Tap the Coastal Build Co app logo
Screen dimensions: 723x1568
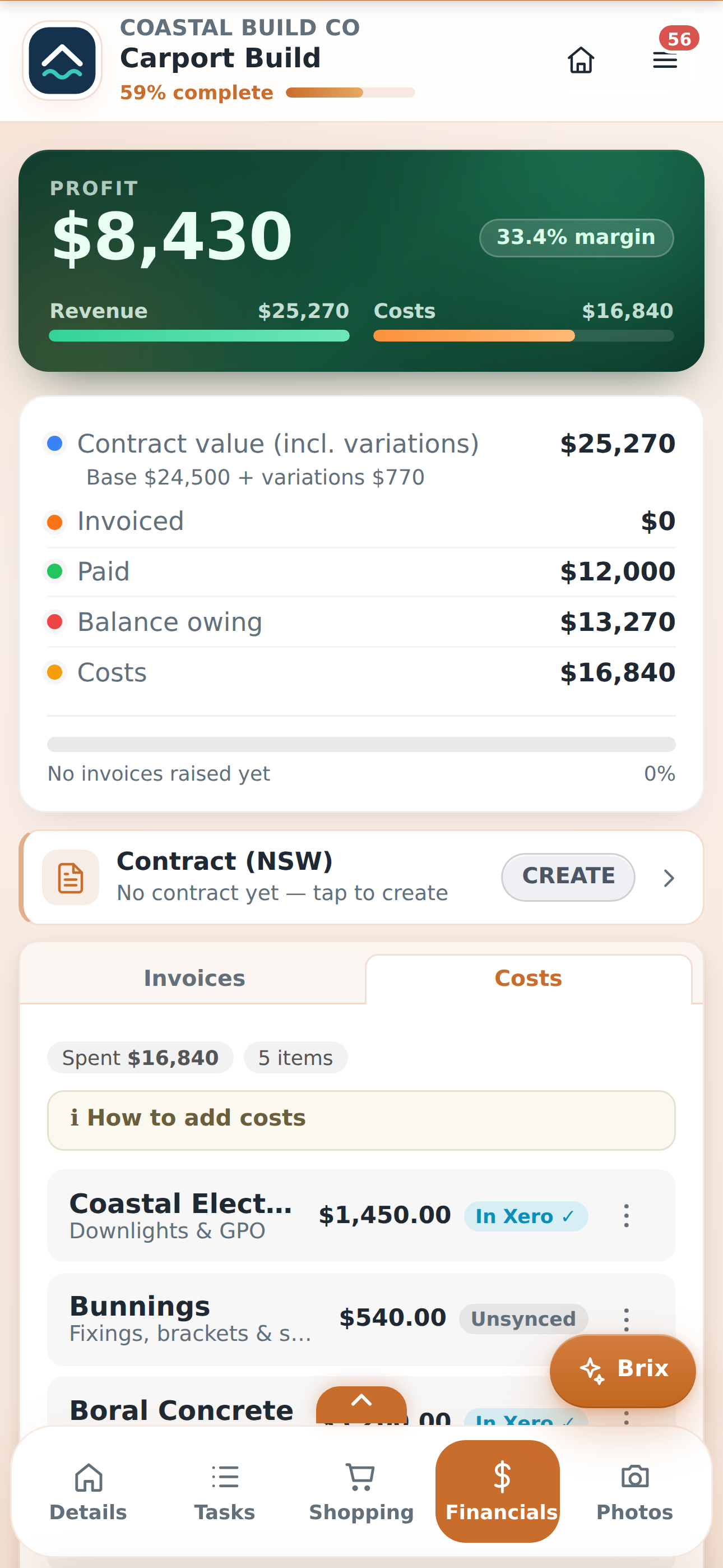coord(62,60)
